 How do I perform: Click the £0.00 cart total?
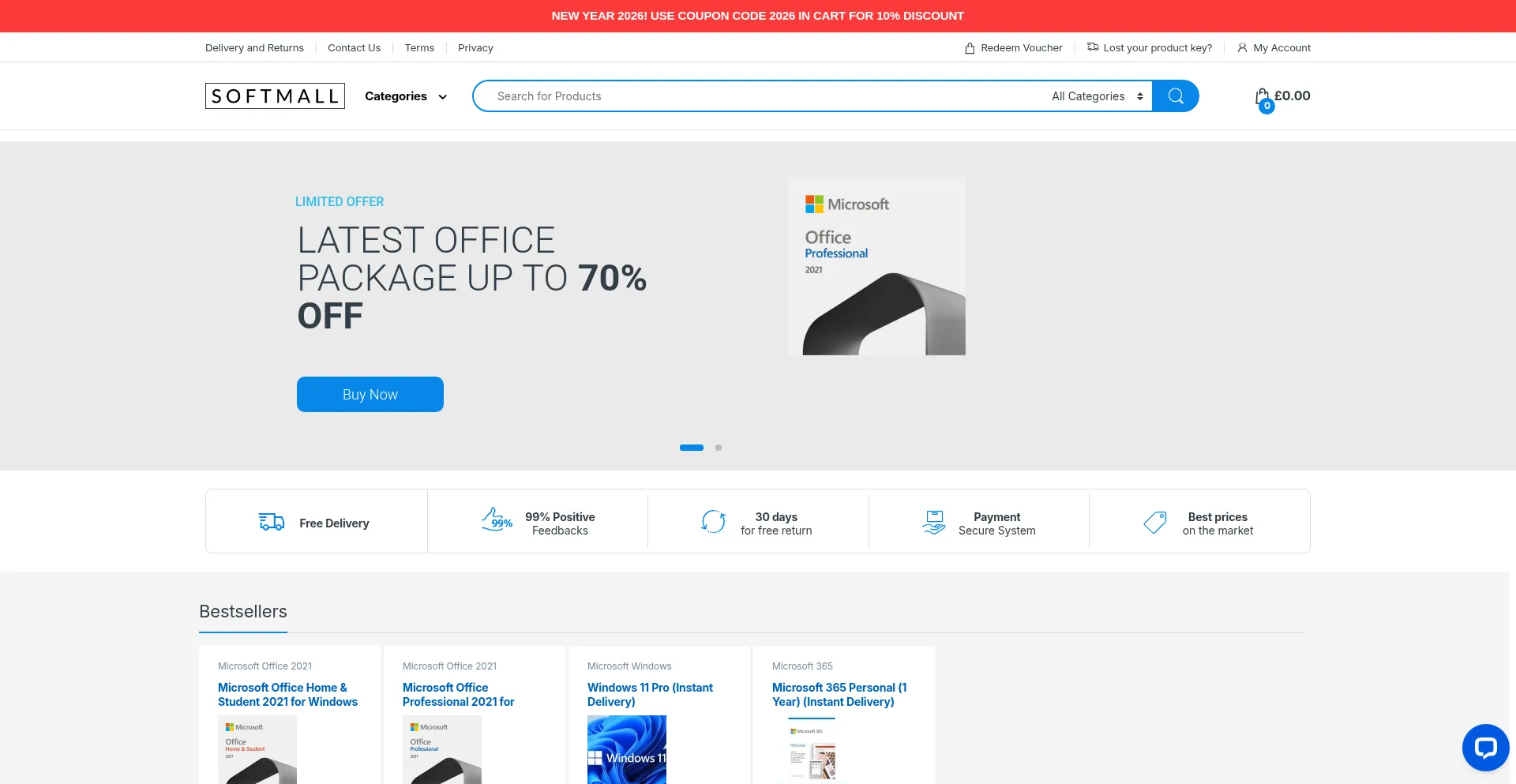click(x=1293, y=96)
